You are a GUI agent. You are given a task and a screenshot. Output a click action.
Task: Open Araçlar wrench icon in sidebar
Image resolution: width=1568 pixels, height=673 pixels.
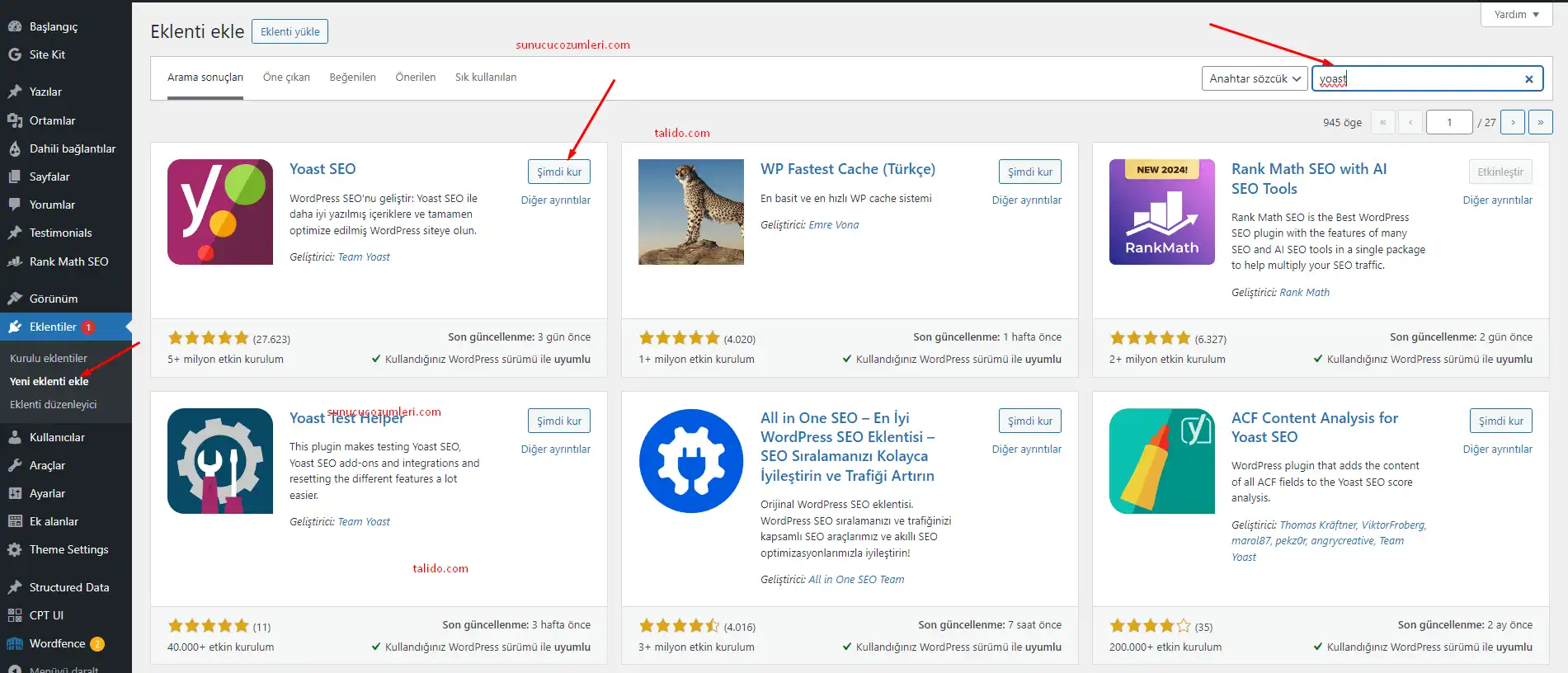click(x=15, y=465)
